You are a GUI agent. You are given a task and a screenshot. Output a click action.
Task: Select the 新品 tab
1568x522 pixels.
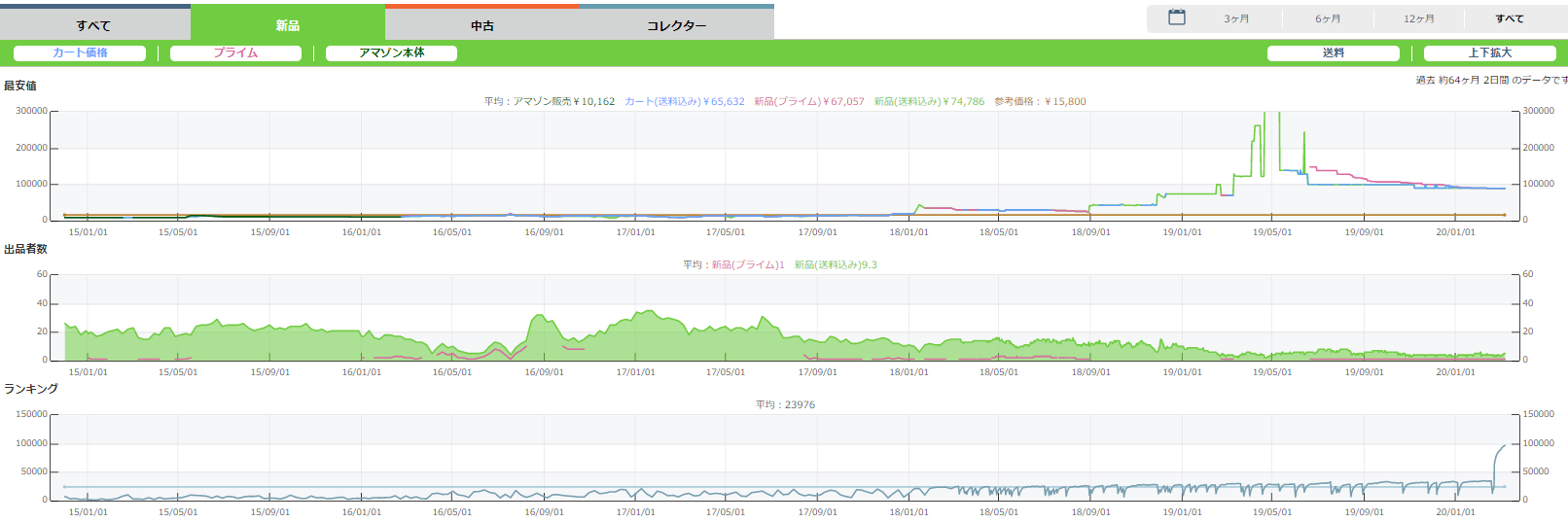pos(287,25)
